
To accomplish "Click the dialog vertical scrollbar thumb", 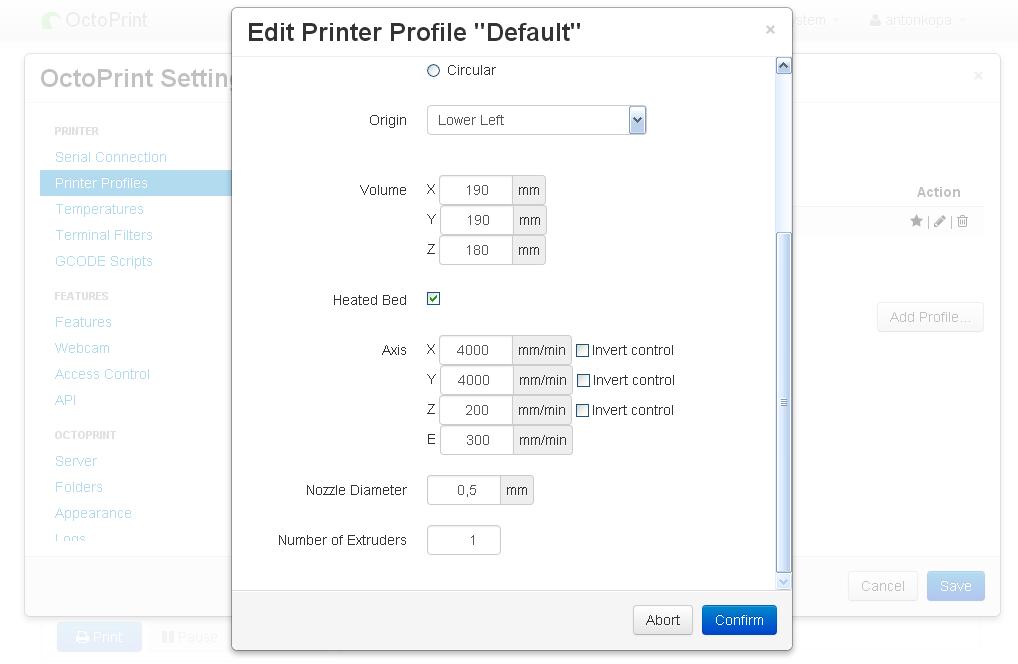I will click(784, 402).
